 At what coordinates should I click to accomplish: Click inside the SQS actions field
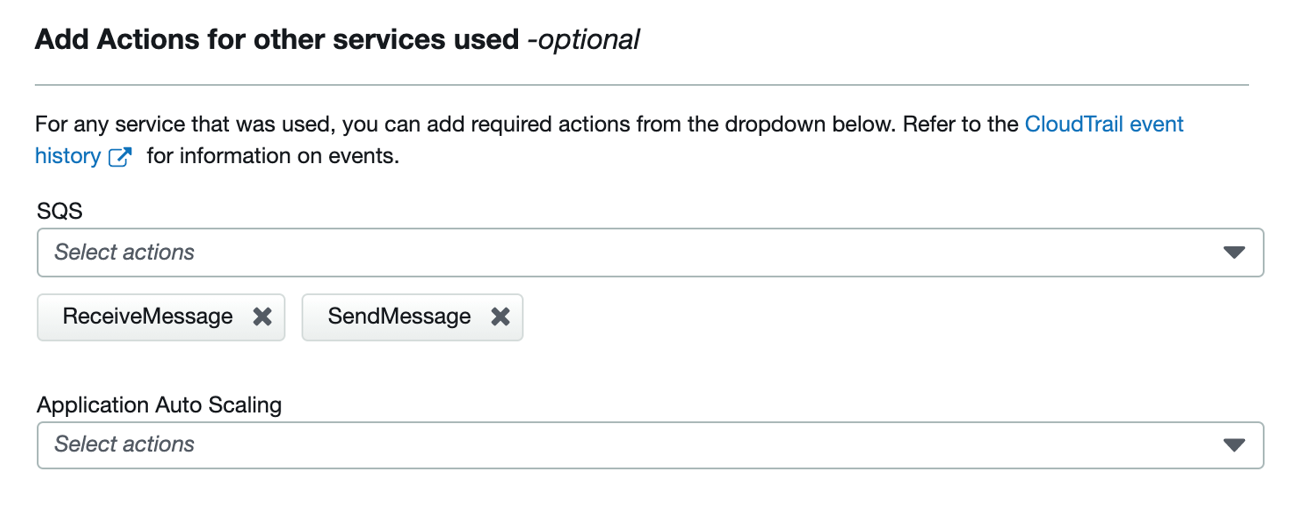[x=650, y=253]
